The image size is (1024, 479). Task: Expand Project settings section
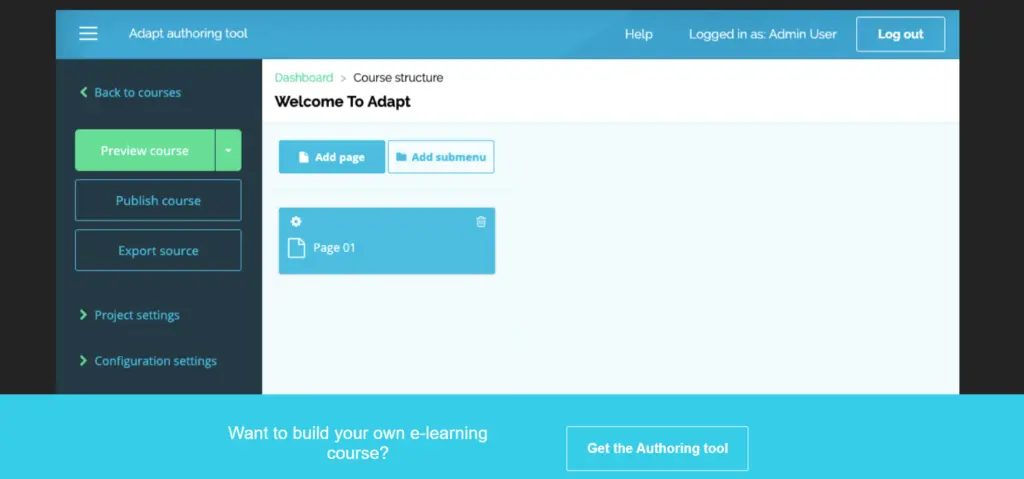(137, 315)
